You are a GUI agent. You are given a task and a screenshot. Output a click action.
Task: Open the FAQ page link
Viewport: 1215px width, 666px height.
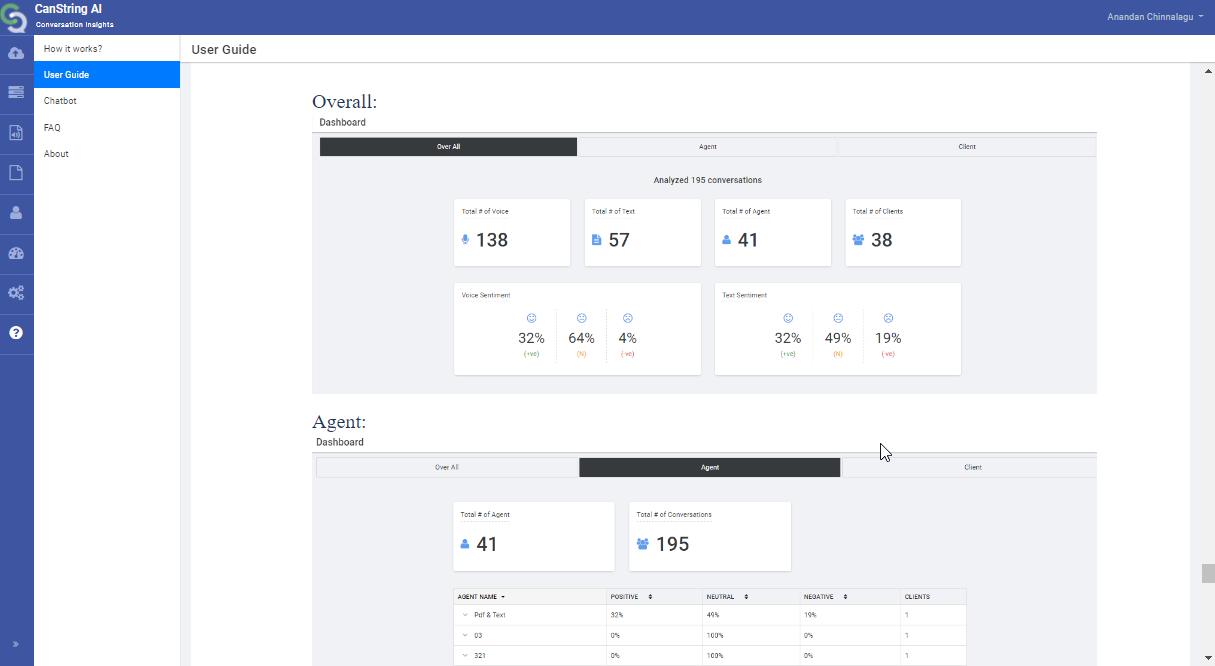click(52, 128)
